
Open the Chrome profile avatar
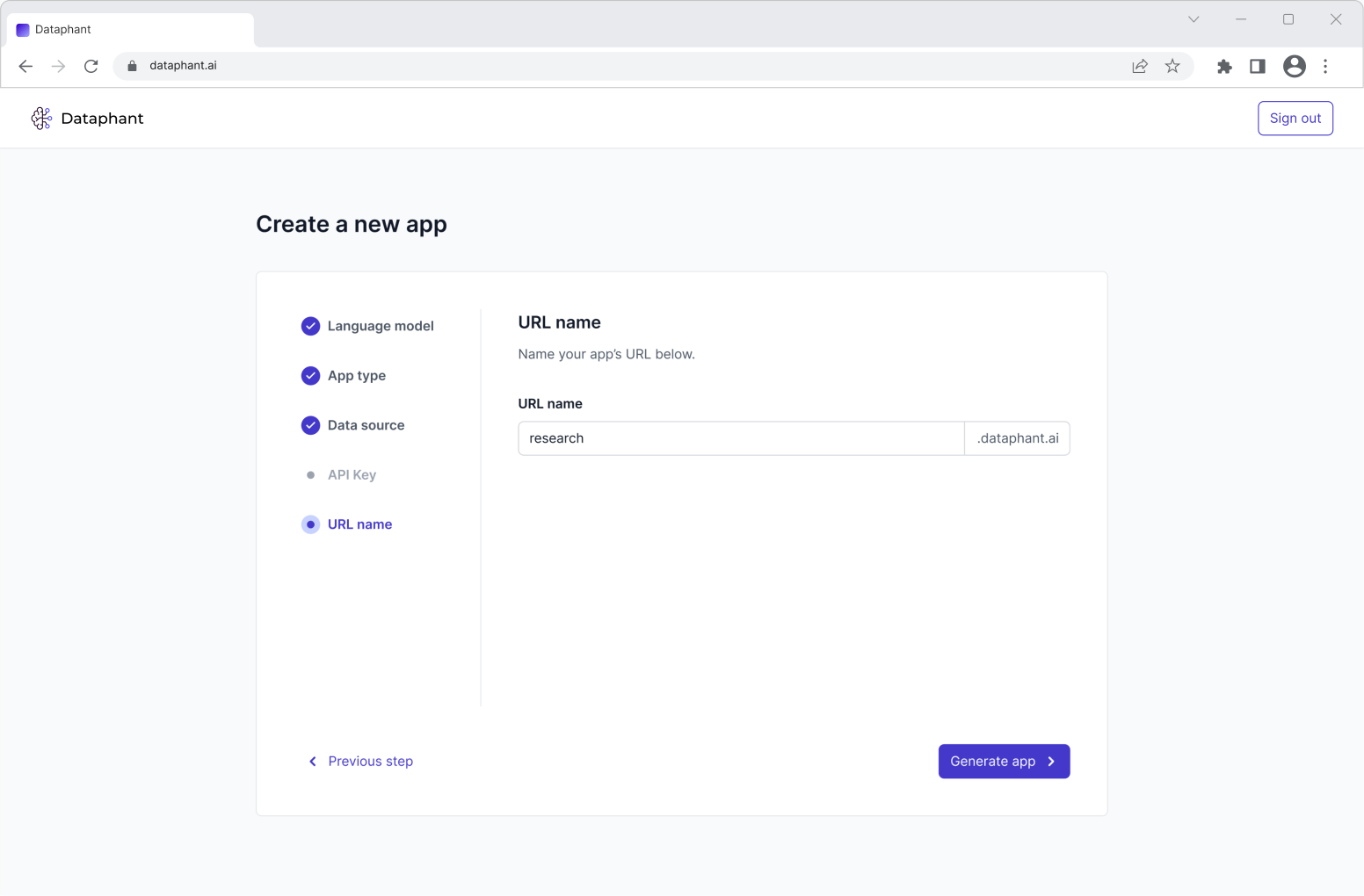(1294, 66)
